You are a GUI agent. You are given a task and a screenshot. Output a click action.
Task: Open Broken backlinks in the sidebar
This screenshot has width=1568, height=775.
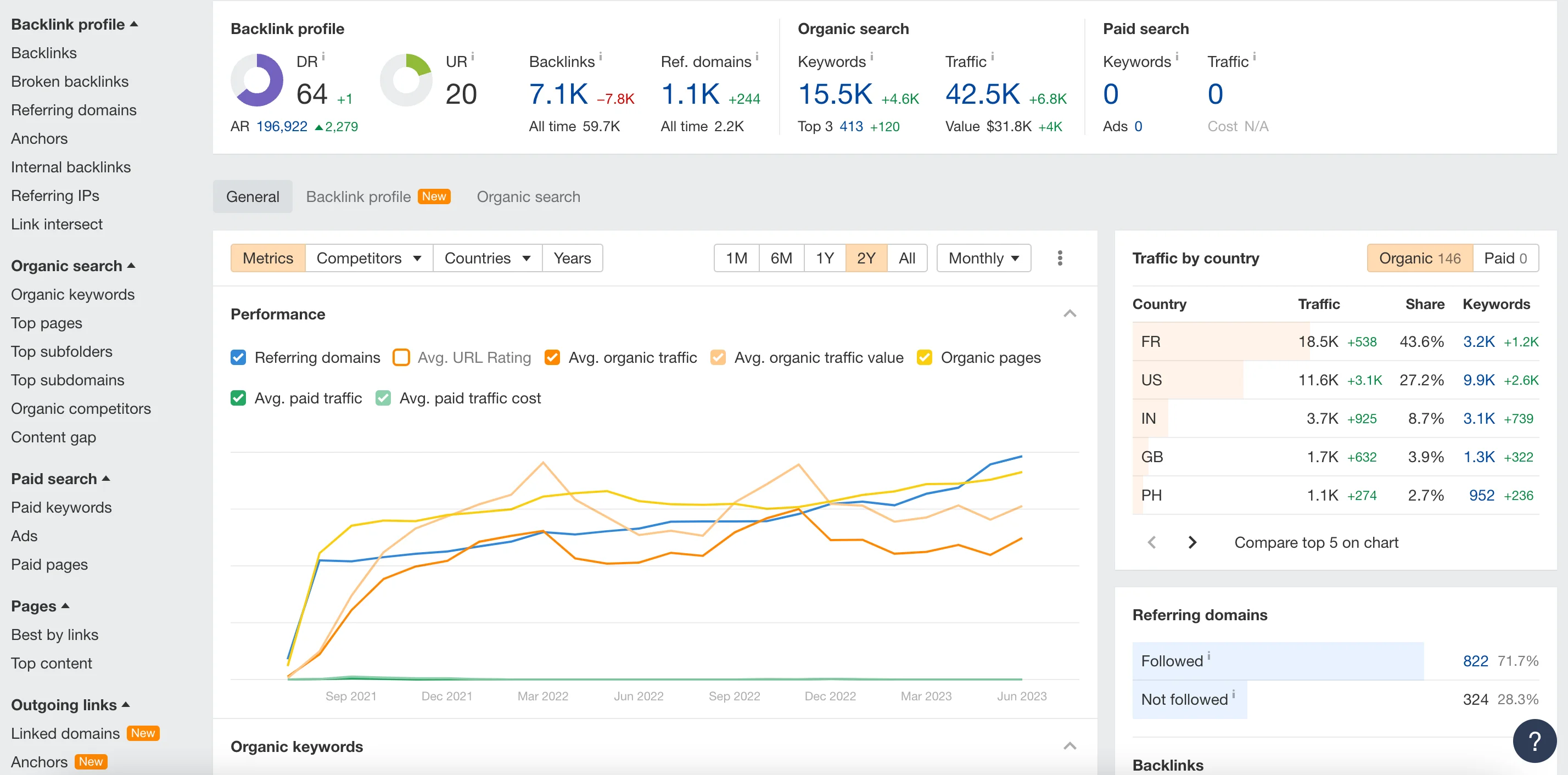click(69, 82)
